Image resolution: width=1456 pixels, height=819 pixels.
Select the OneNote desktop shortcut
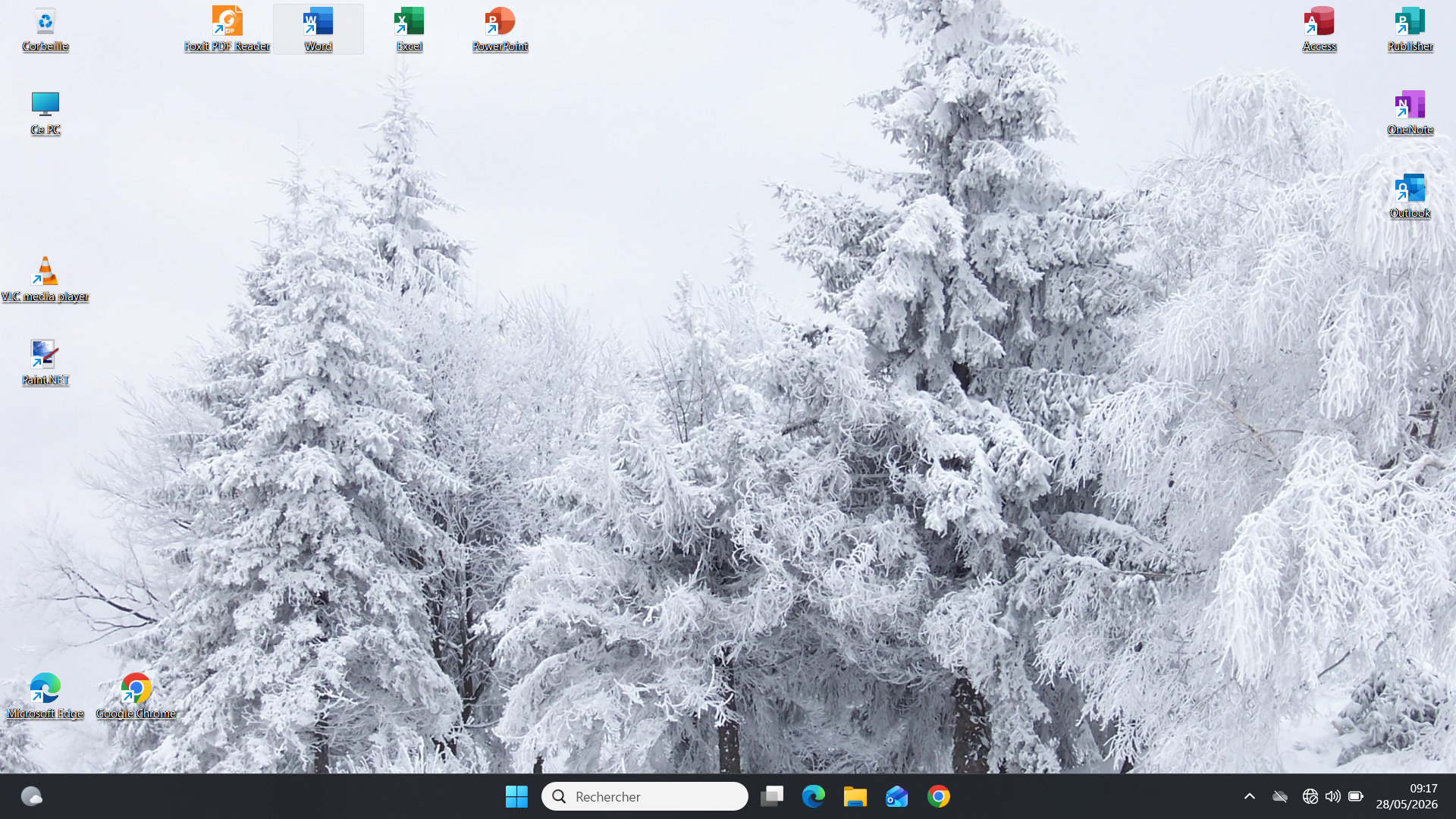click(x=1410, y=113)
